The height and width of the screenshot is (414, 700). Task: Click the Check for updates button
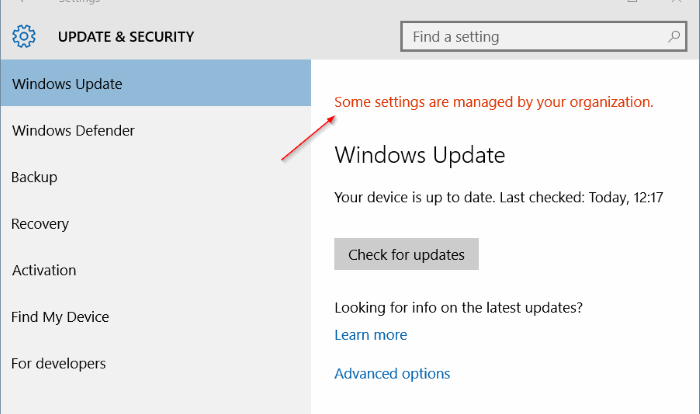tap(406, 254)
